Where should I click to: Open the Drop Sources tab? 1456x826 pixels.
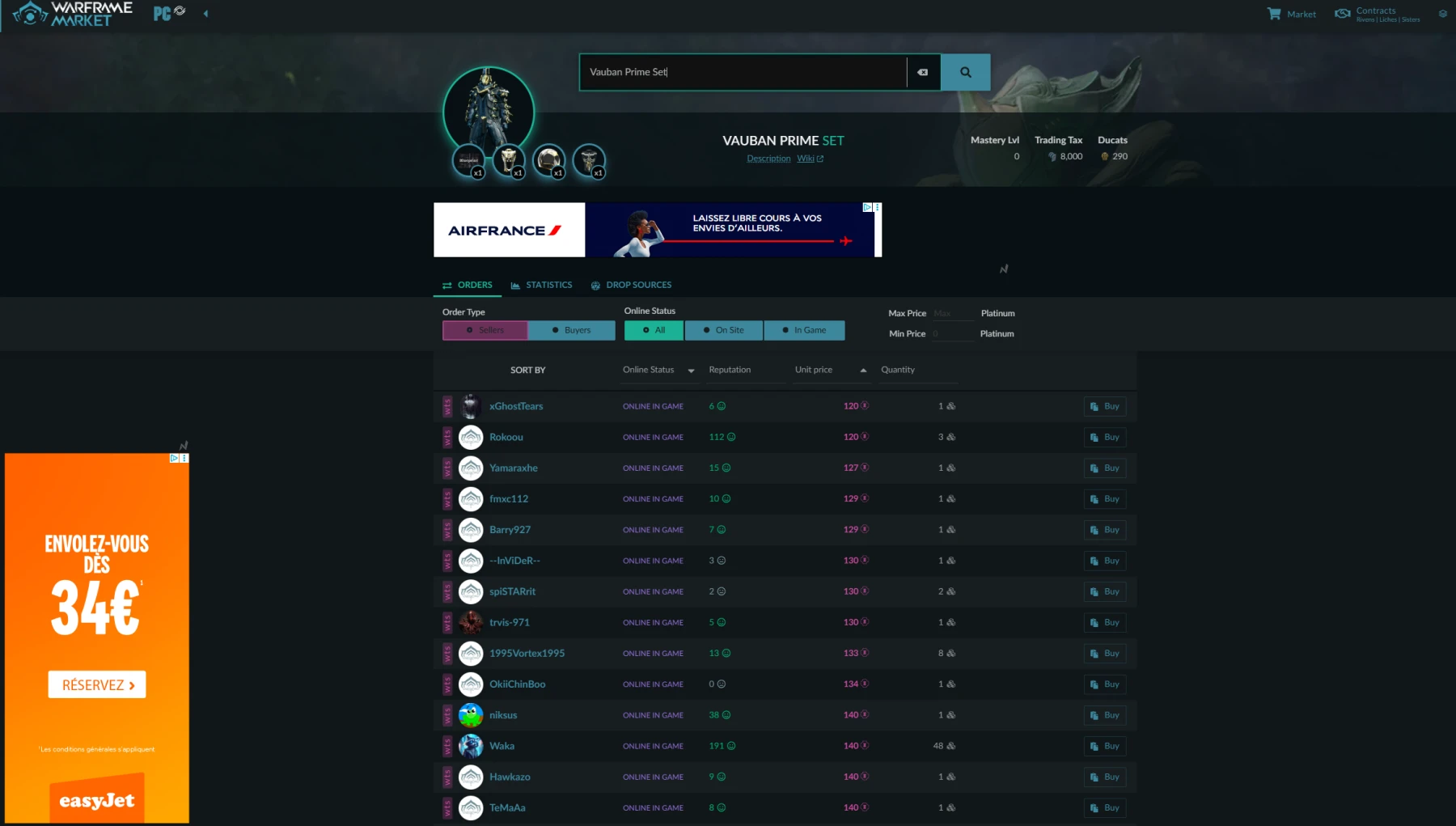coord(638,285)
